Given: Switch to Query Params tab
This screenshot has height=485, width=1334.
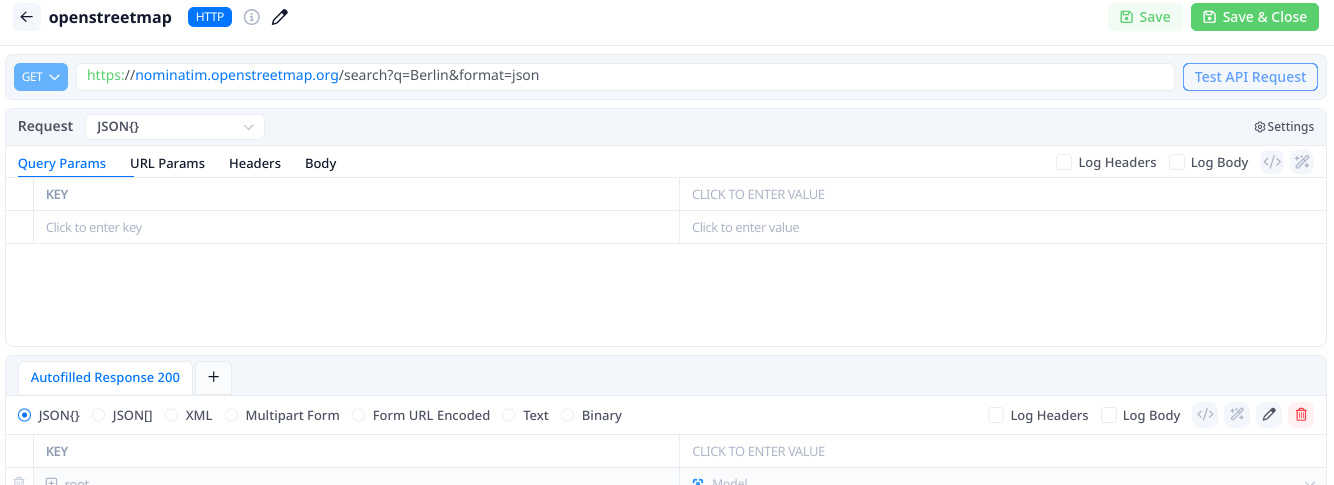Looking at the screenshot, I should point(62,163).
